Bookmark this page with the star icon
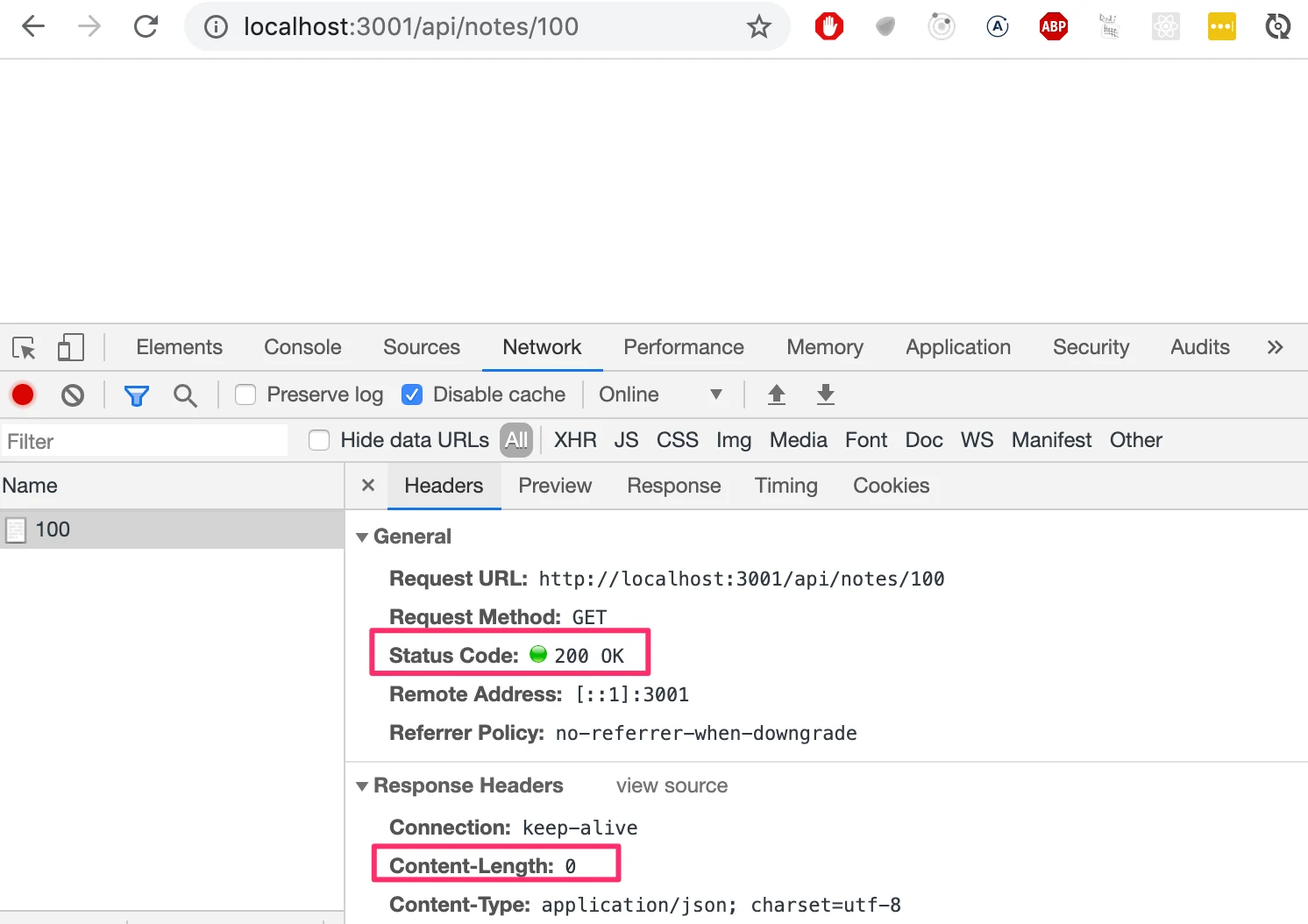1308x924 pixels. point(759,27)
